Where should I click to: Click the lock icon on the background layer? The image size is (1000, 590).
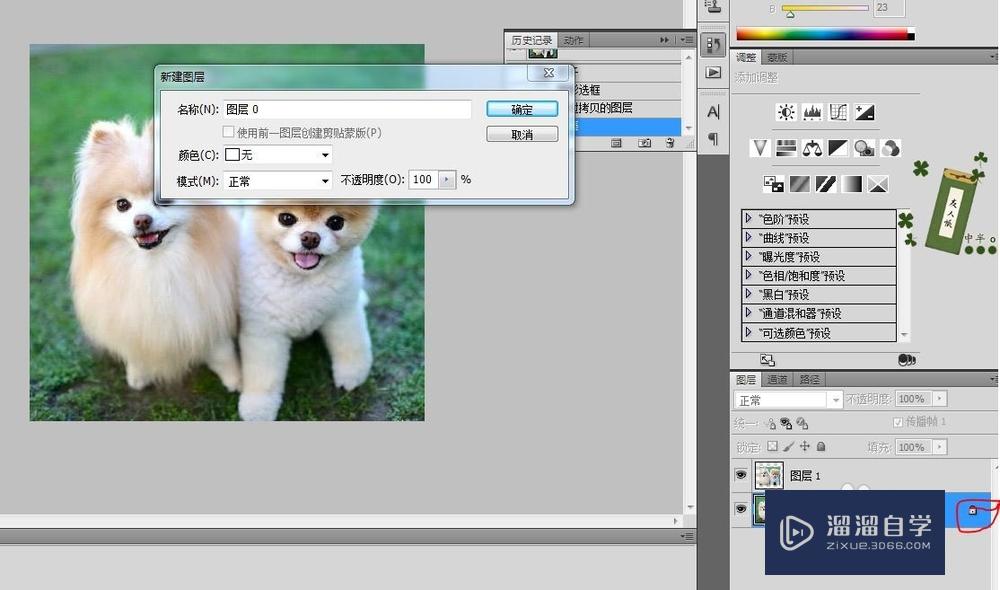pos(972,510)
